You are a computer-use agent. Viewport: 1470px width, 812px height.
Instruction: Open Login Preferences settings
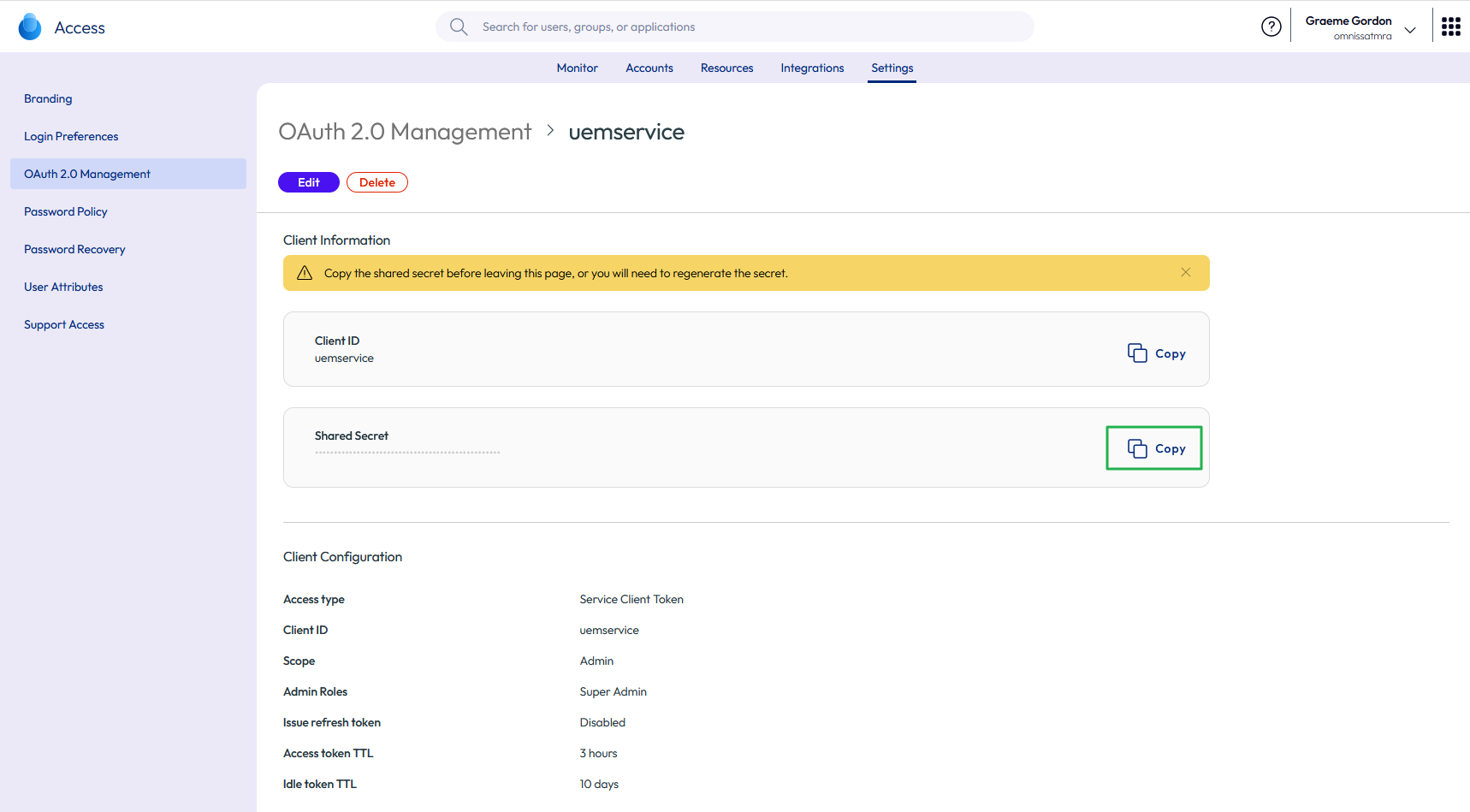[x=71, y=136]
